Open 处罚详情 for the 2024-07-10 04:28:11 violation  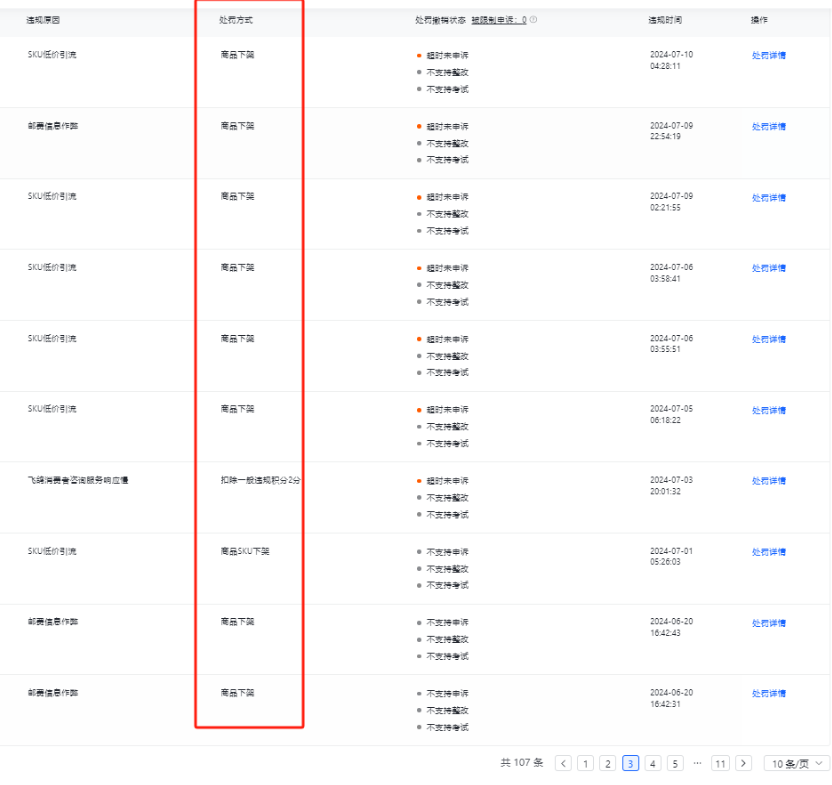point(769,56)
